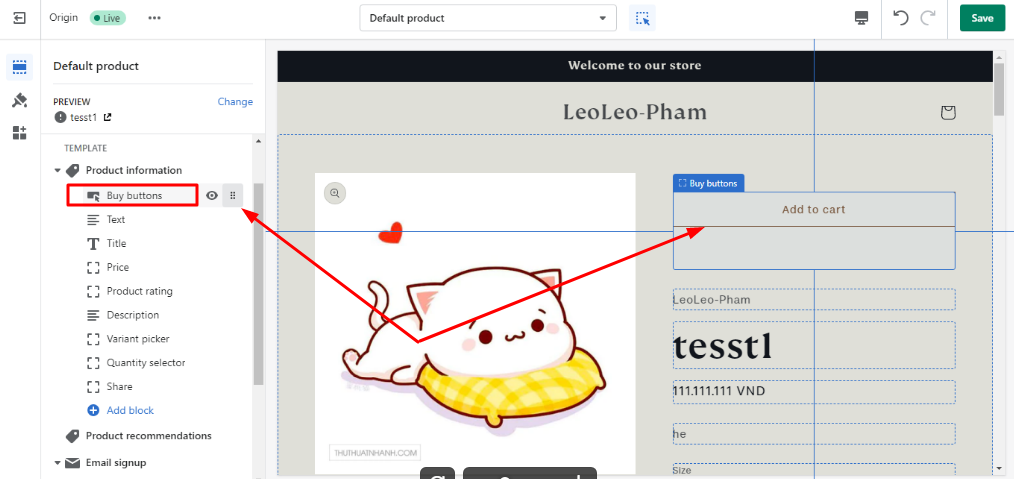
Task: Click the Live status badge
Action: 107,18
